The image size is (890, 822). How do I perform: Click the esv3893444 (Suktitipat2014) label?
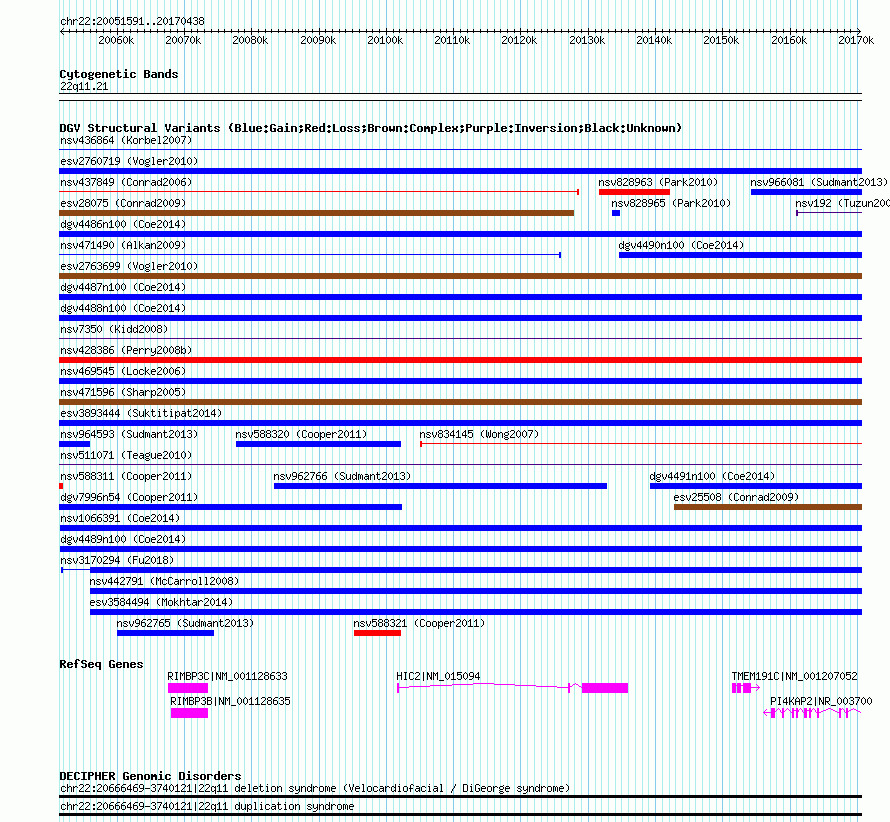[141, 413]
